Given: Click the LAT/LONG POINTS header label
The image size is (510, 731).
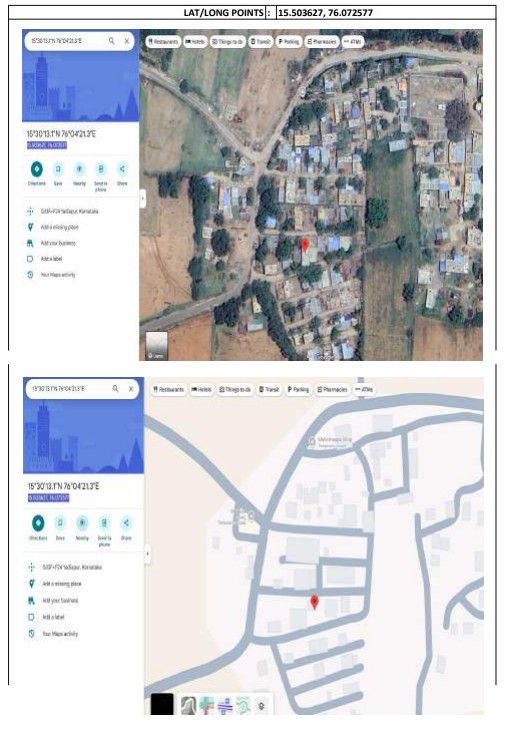Looking at the screenshot, I should (223, 13).
